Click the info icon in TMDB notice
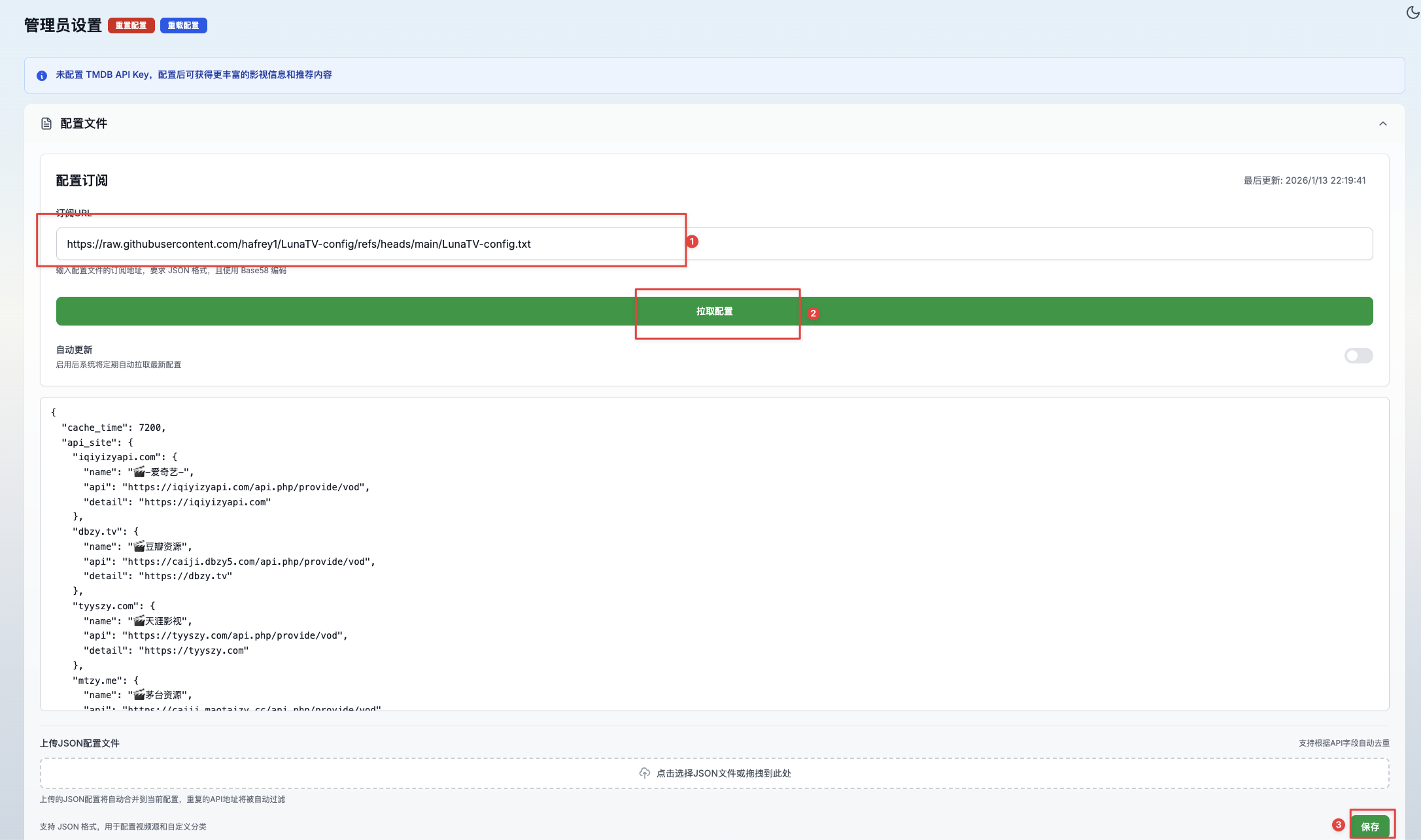 [x=42, y=76]
